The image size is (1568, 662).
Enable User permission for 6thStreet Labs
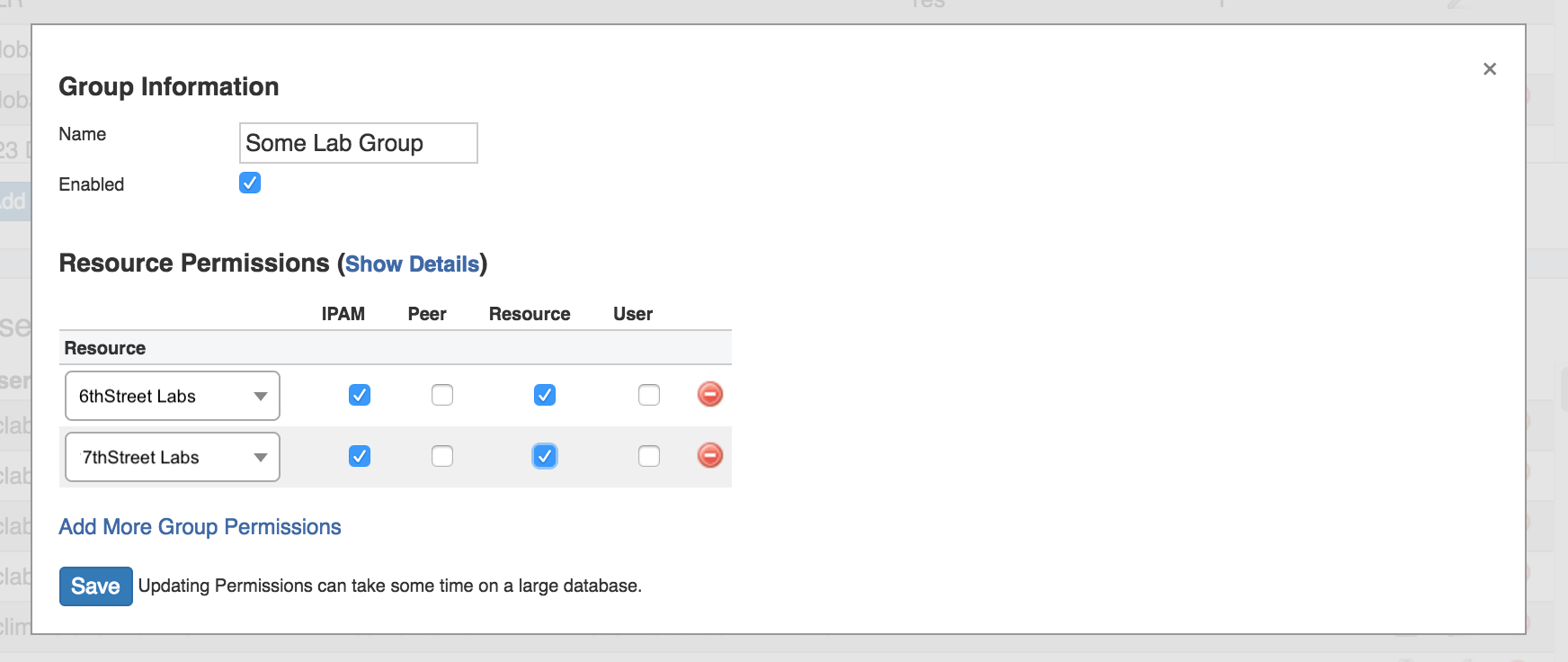649,395
